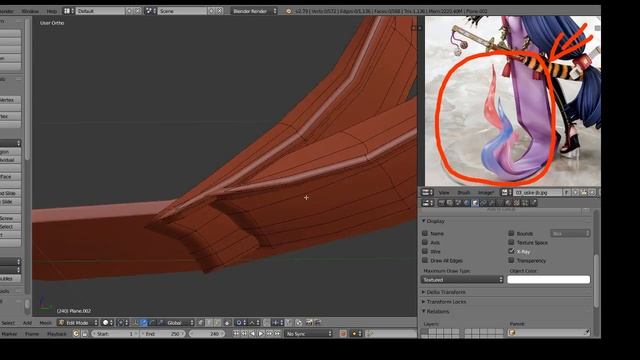Click the timeline Start frame field
640x360 pixels.
pyautogui.click(x=115, y=334)
